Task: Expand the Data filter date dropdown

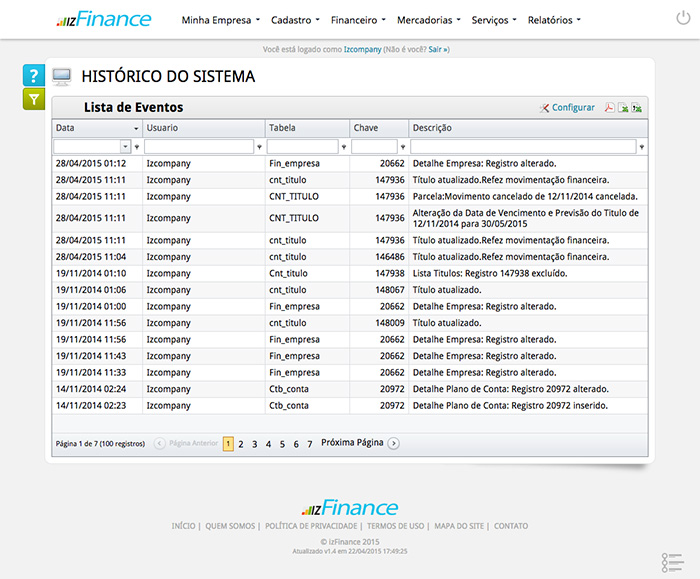Action: (125, 147)
